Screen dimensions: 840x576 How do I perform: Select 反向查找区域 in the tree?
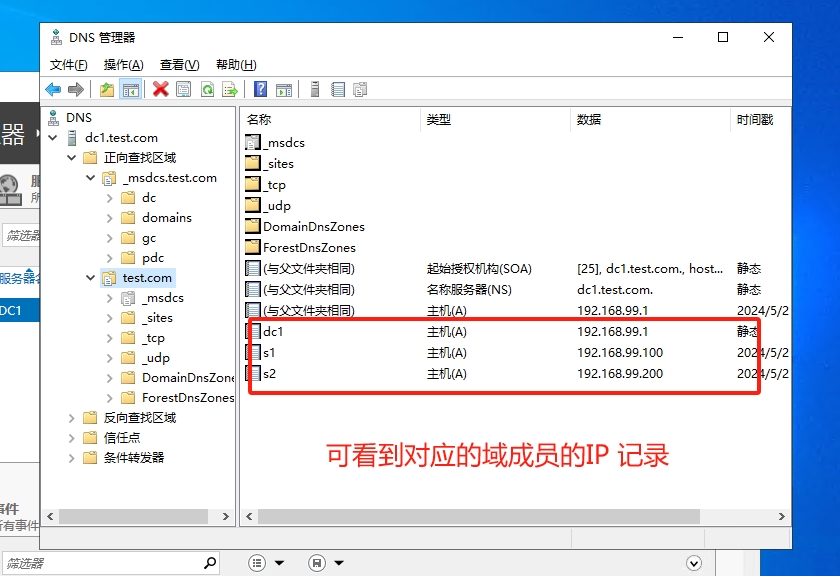pos(140,418)
